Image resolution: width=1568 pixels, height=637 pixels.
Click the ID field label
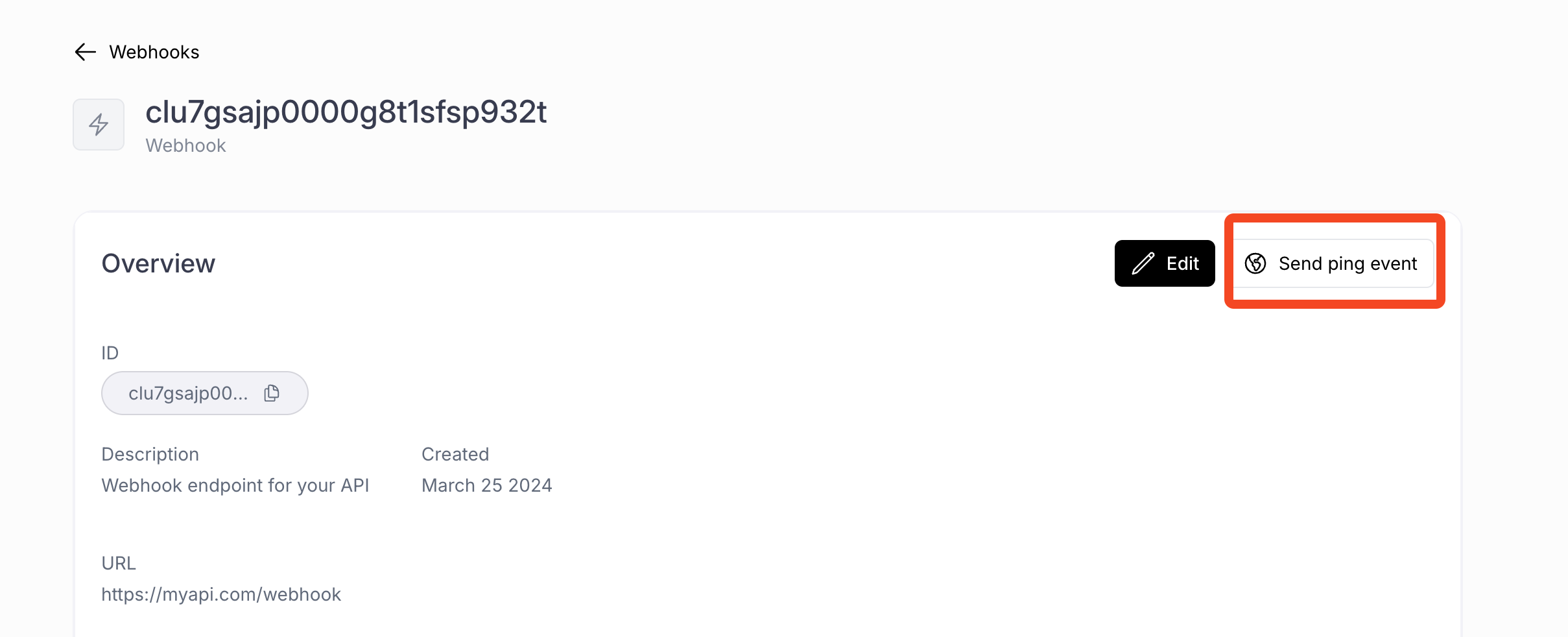tap(110, 352)
